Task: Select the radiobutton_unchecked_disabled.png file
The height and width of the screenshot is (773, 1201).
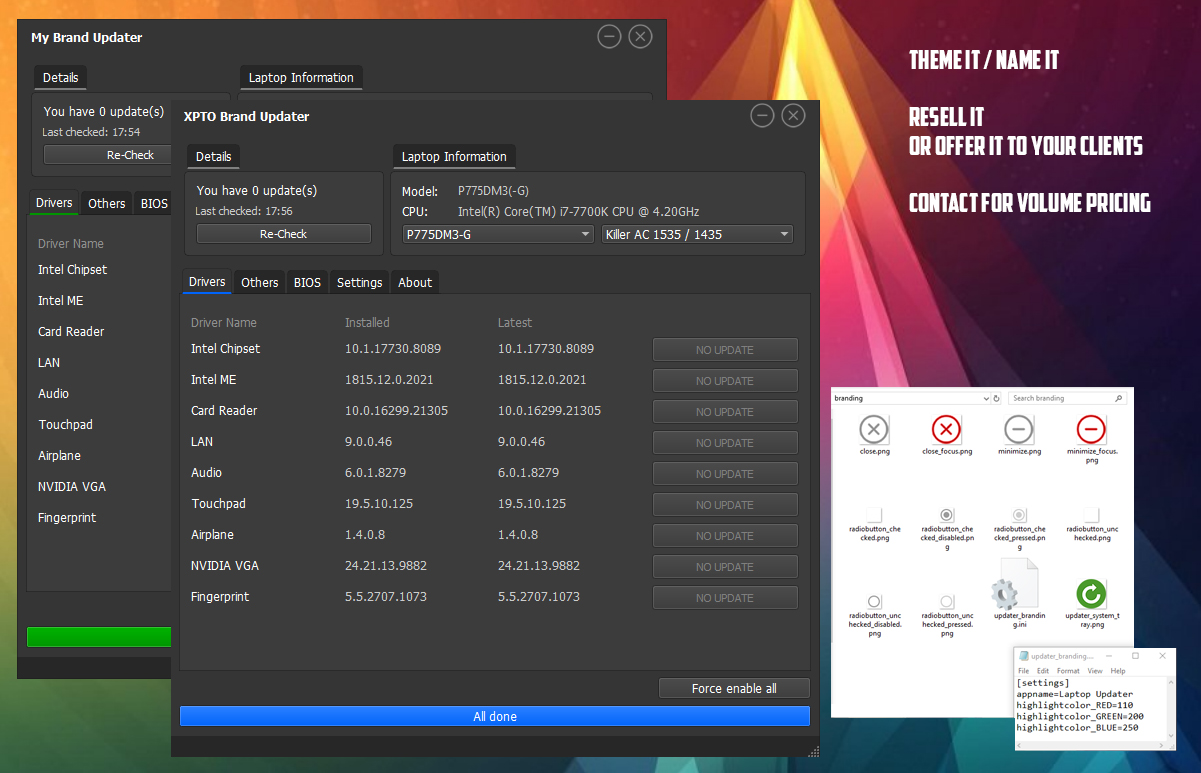Action: 874,601
